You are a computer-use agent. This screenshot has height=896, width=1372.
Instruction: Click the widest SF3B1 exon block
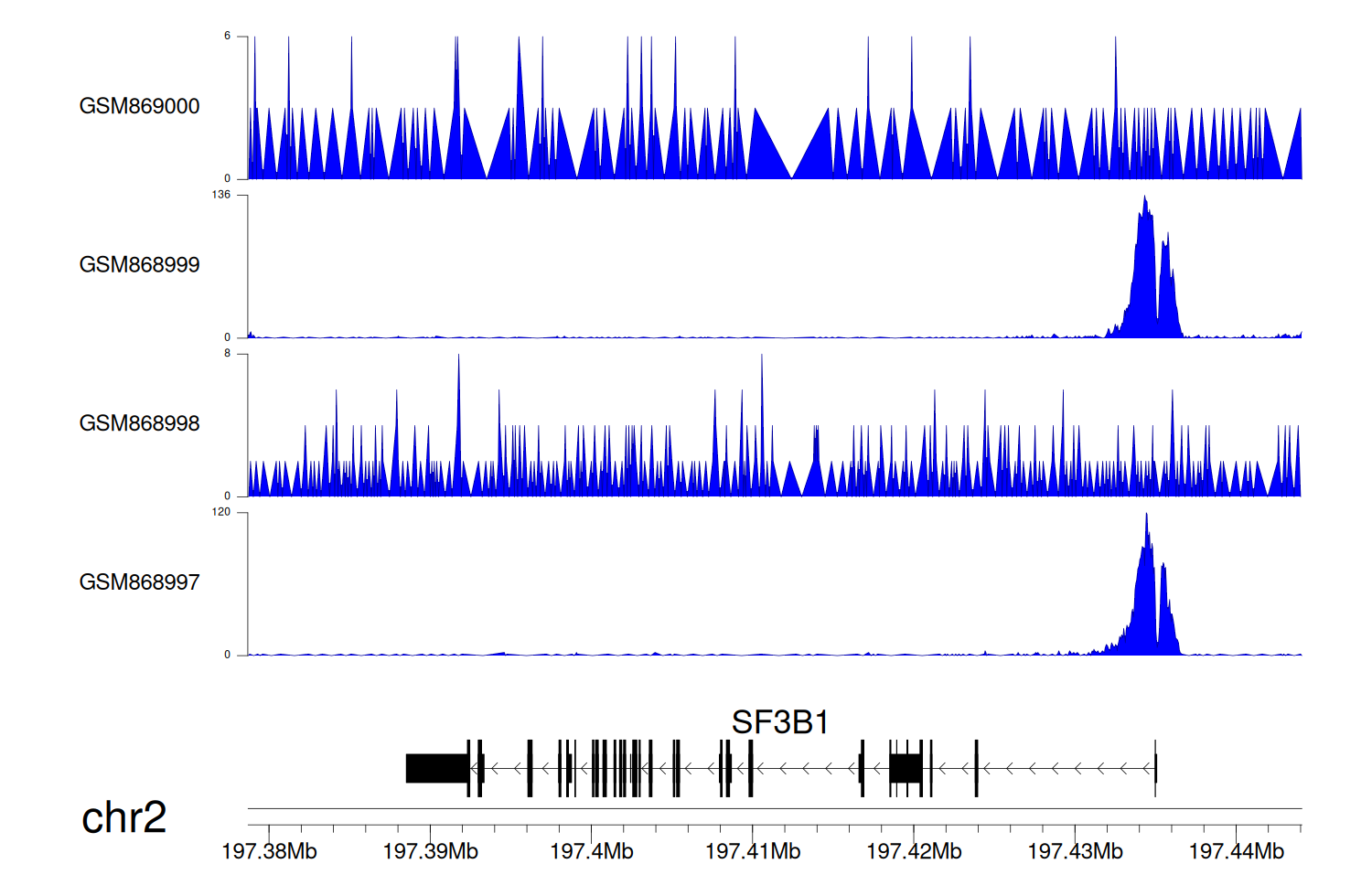(437, 768)
